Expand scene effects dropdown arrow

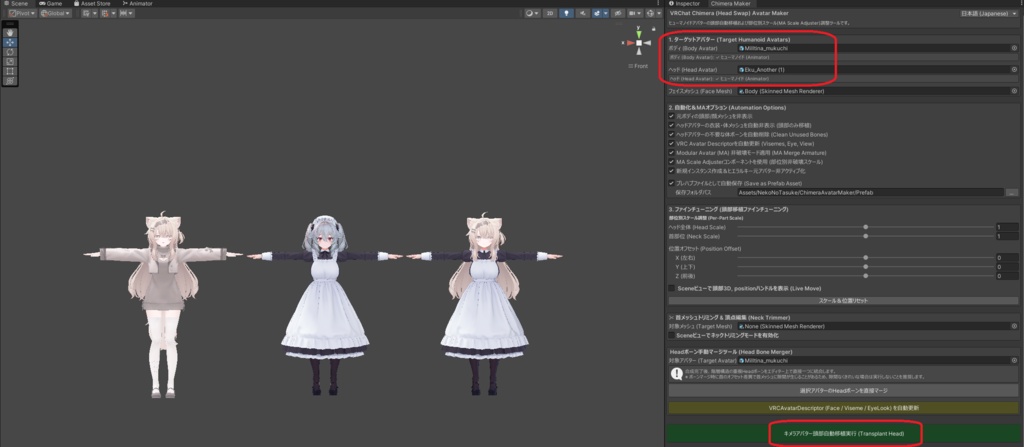[x=605, y=13]
